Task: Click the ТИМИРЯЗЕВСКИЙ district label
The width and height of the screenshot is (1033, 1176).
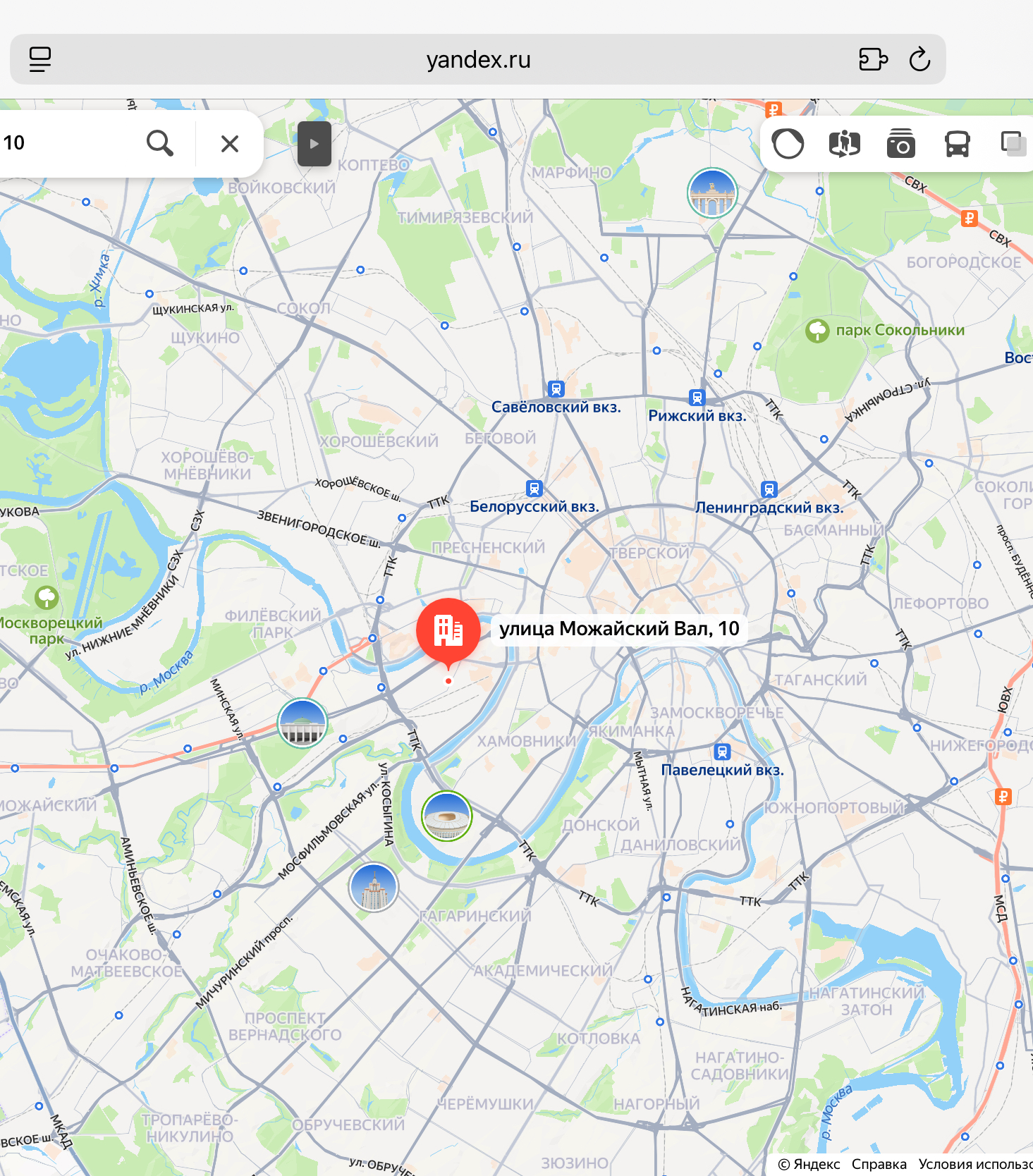Action: click(465, 218)
